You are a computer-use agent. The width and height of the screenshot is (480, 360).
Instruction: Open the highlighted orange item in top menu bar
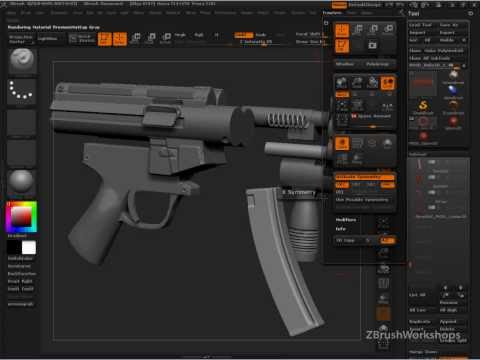(x=339, y=5)
